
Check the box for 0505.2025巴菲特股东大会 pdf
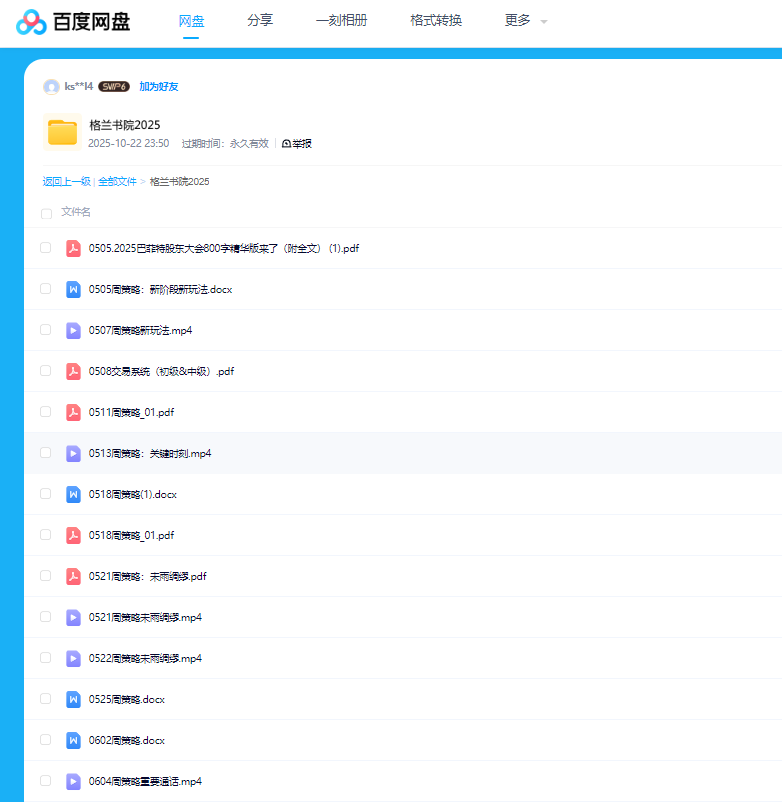tap(46, 248)
